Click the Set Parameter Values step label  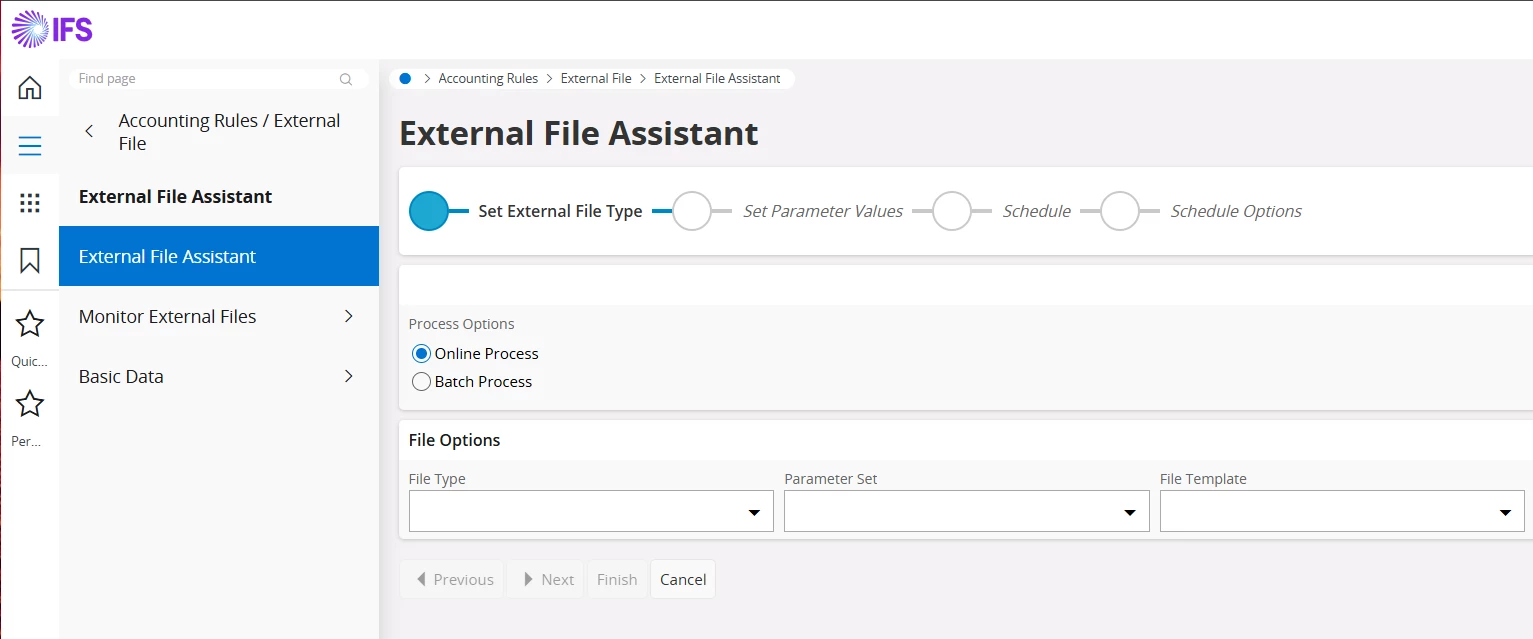823,211
